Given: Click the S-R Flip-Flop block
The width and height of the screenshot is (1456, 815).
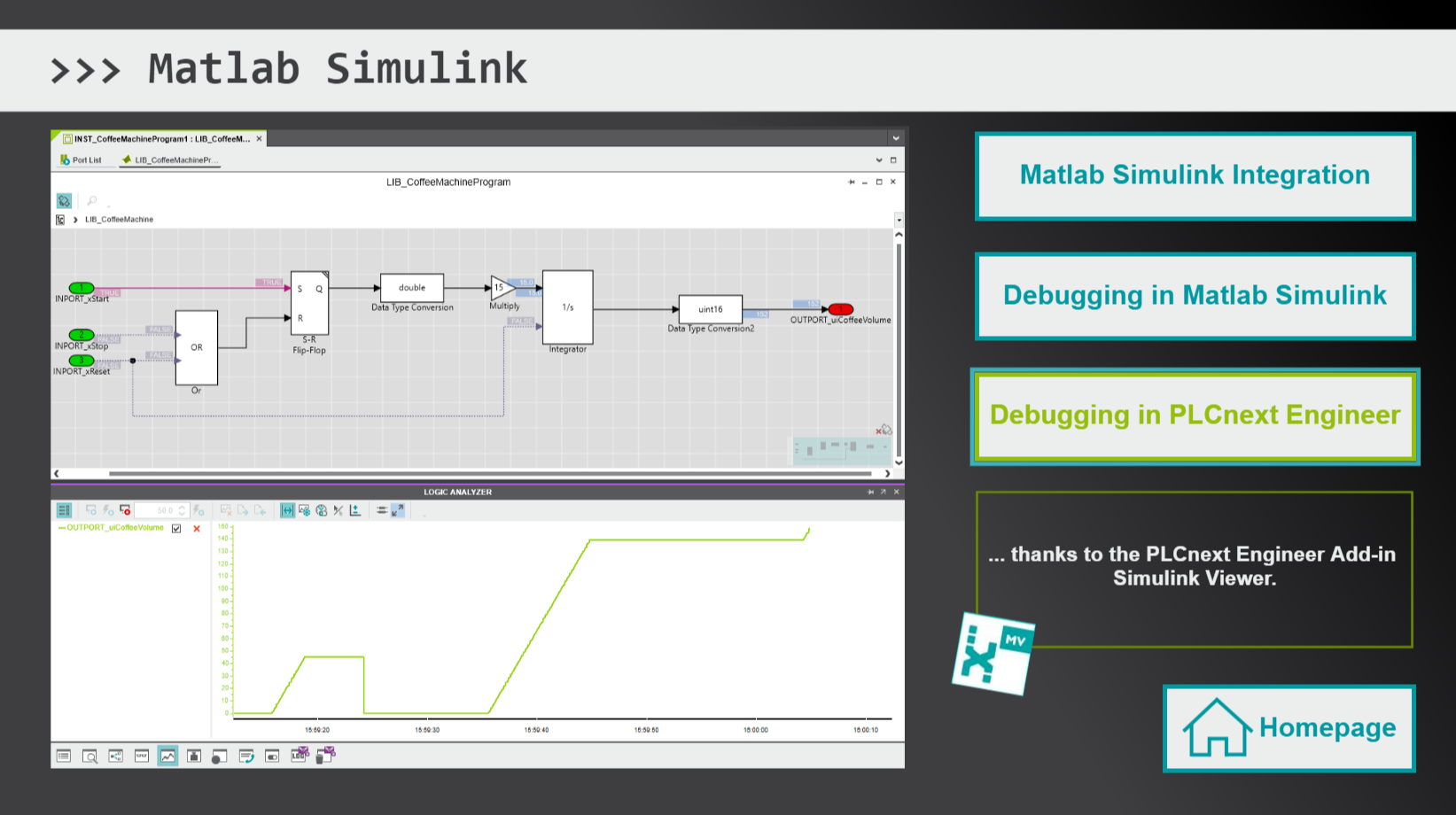Looking at the screenshot, I should tap(310, 302).
